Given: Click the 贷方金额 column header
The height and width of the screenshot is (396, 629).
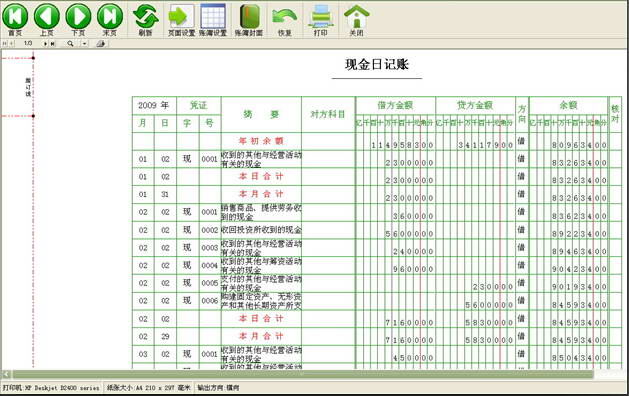Looking at the screenshot, I should pos(475,105).
